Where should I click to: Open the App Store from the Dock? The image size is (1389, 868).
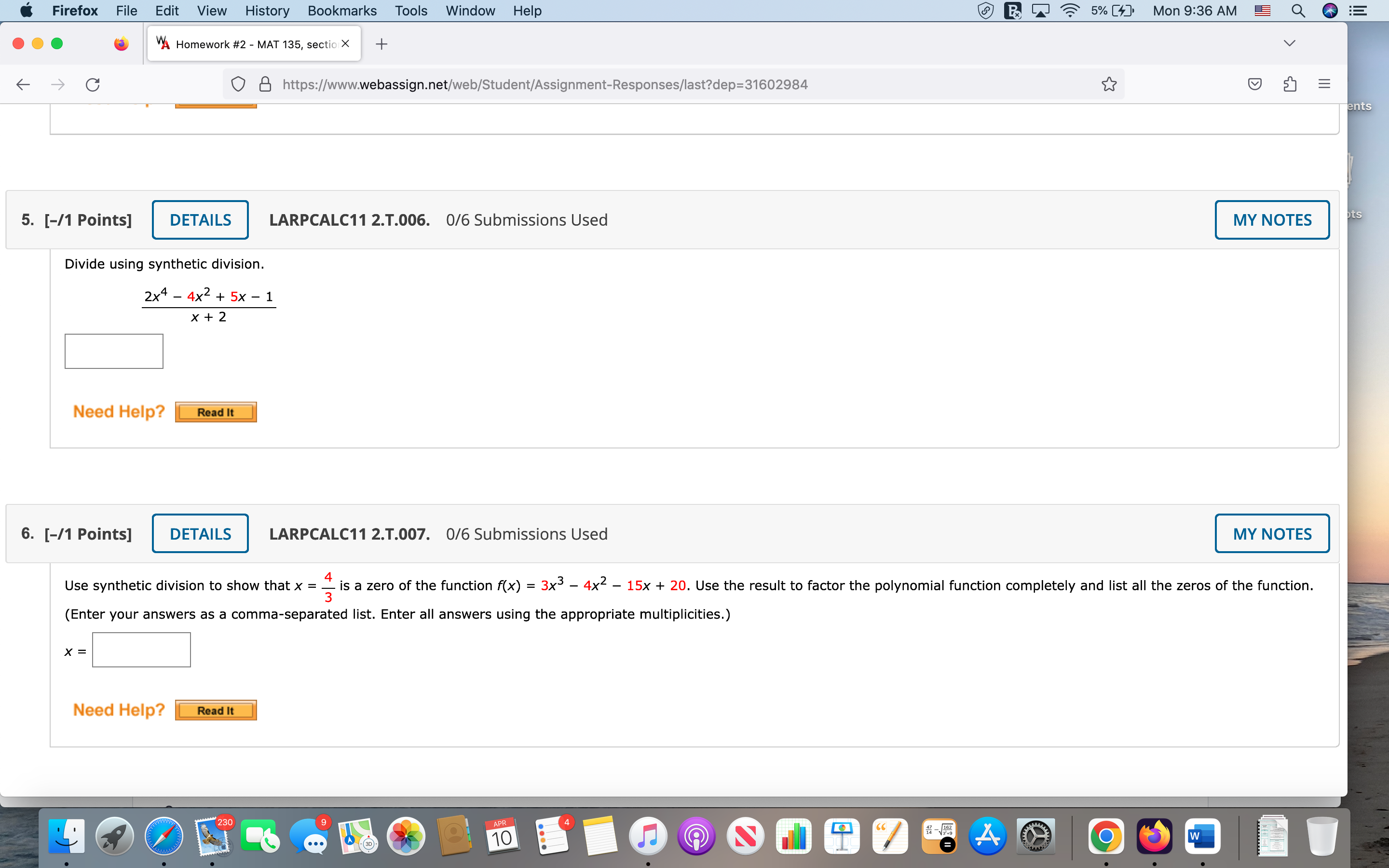point(988,837)
